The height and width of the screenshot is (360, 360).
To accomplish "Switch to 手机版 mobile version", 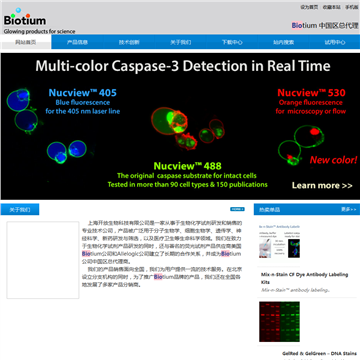I will [351, 7].
